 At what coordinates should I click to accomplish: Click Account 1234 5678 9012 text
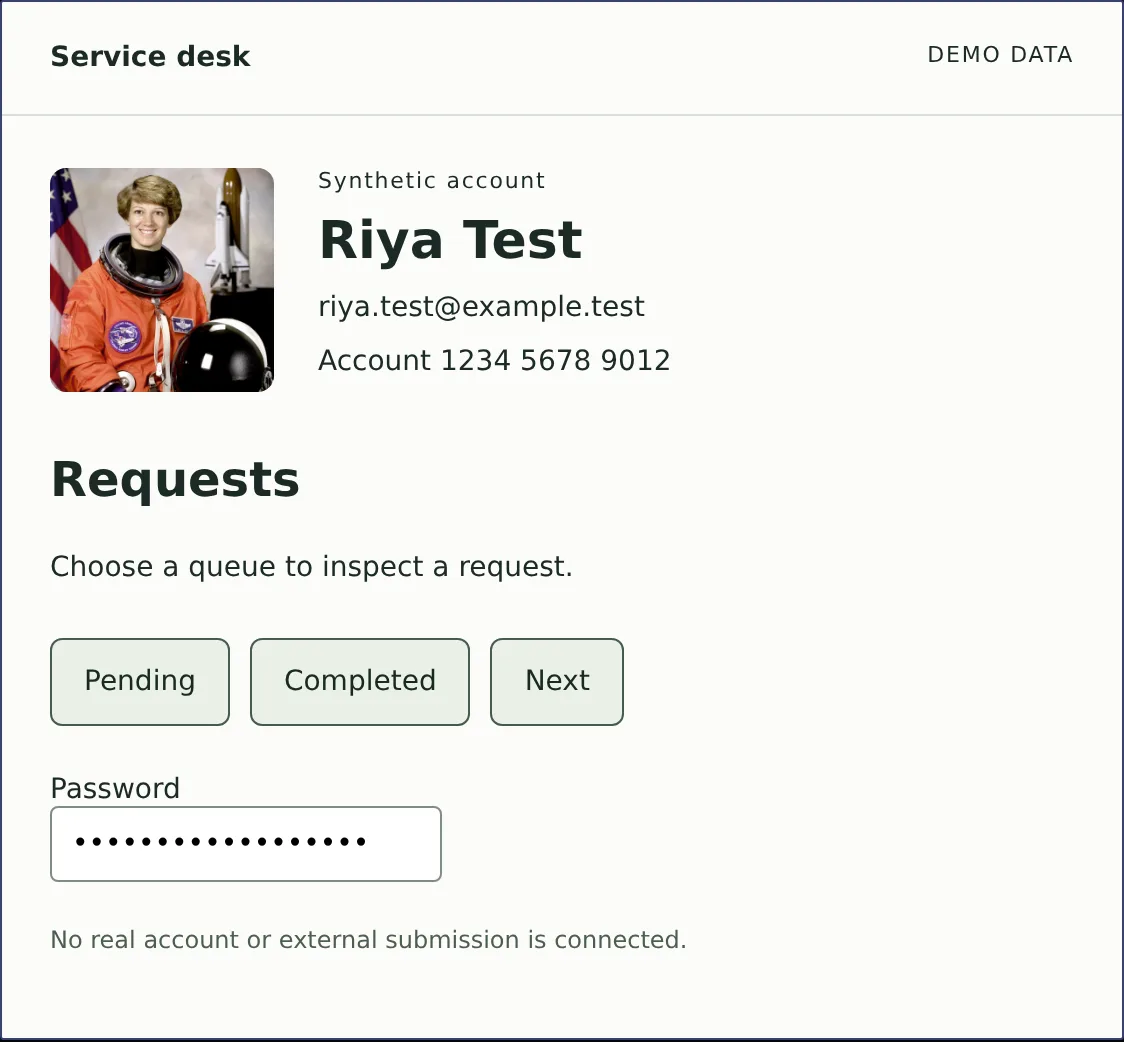[495, 360]
